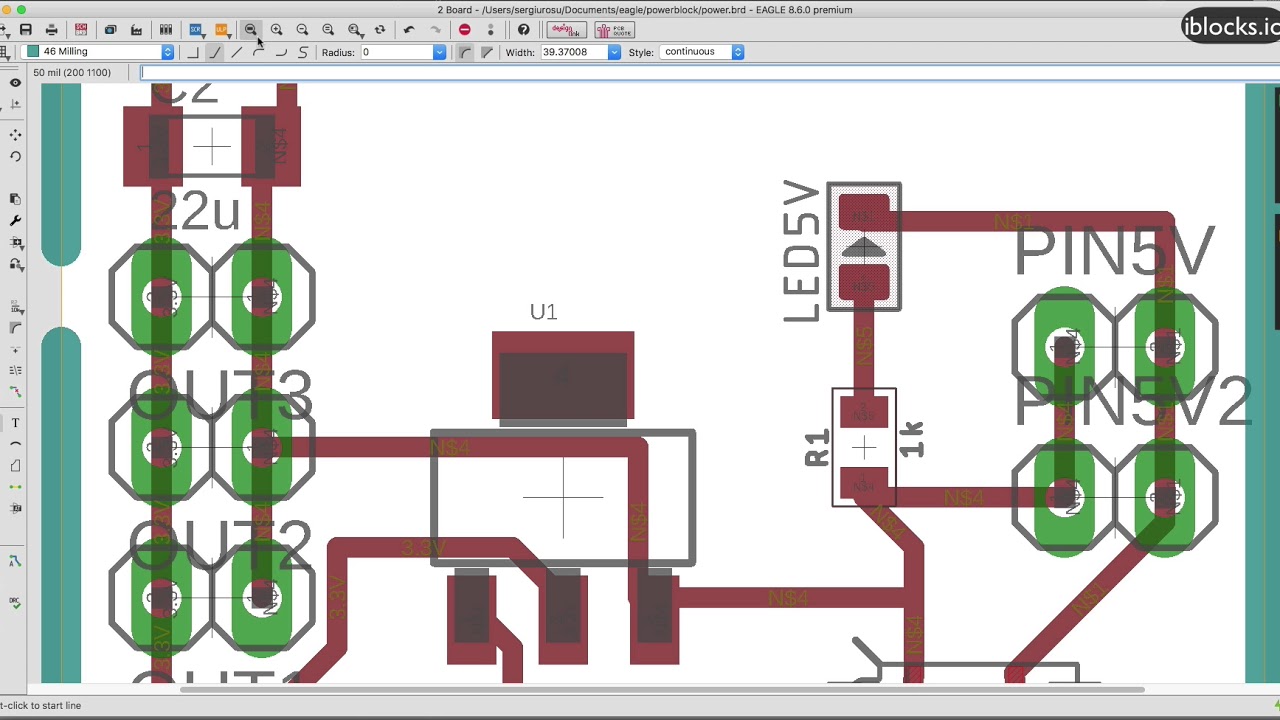The height and width of the screenshot is (720, 1280).
Task: Click the horizontal scrollbar under the board
Action: (x=662, y=689)
